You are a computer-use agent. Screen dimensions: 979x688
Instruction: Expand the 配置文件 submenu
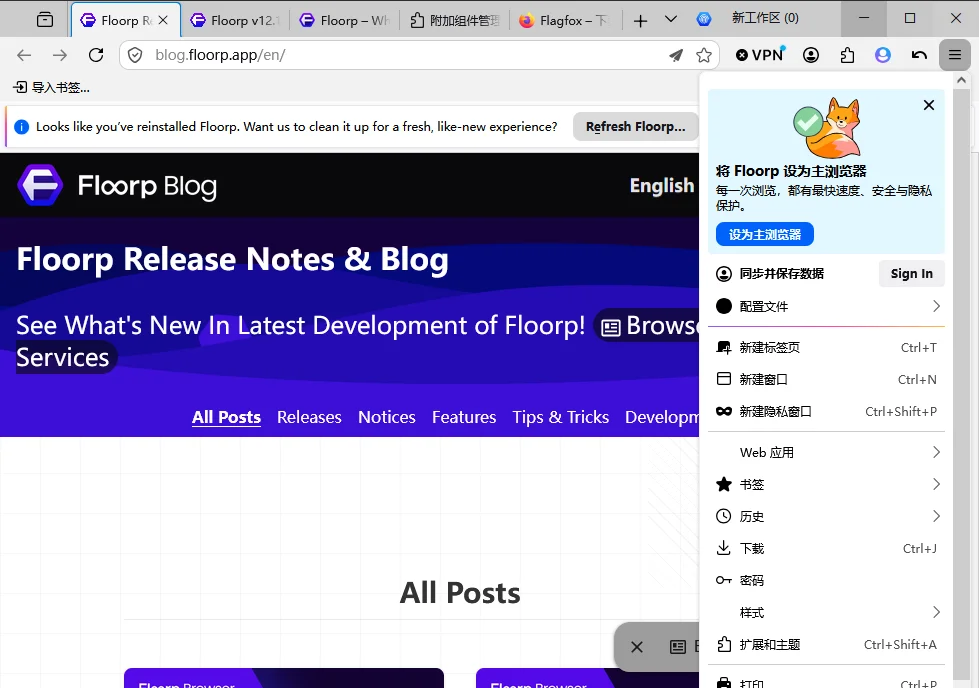[827, 306]
